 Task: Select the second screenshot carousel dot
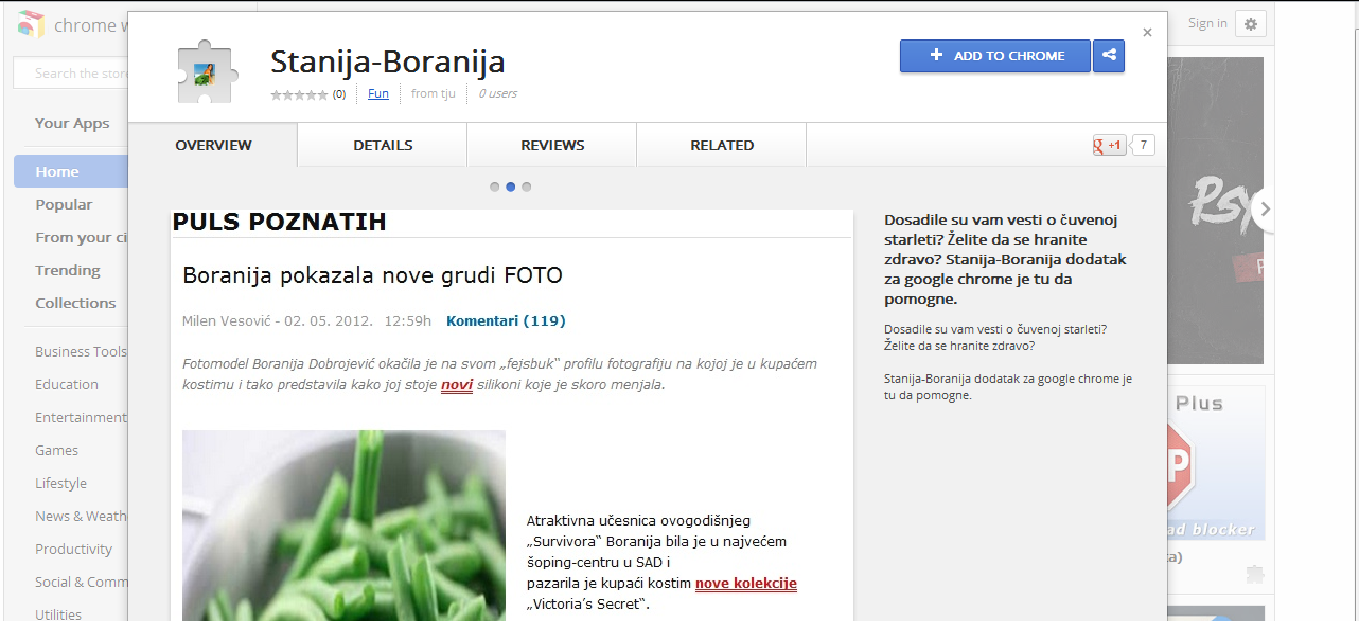tap(510, 187)
